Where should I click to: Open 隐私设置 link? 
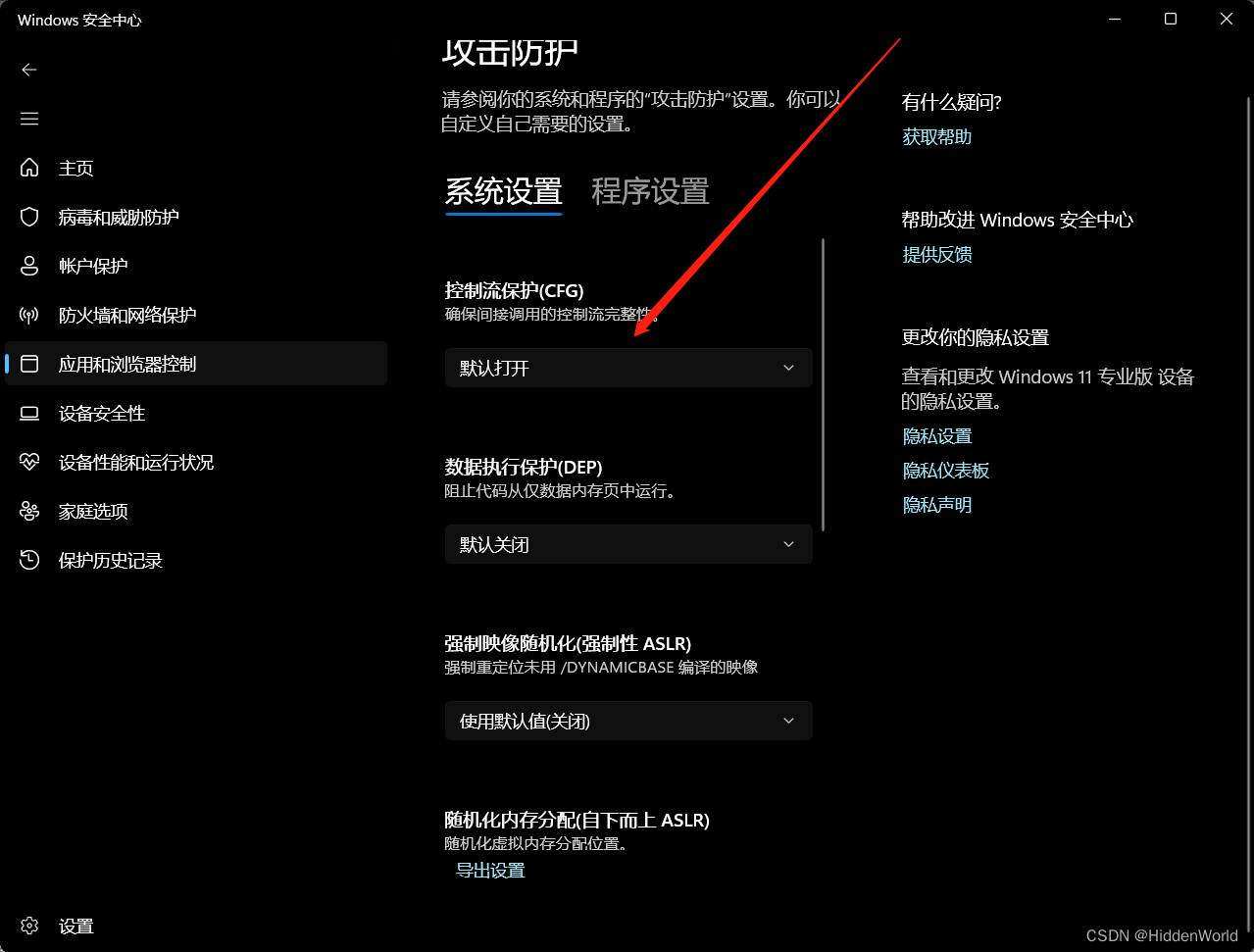click(936, 435)
